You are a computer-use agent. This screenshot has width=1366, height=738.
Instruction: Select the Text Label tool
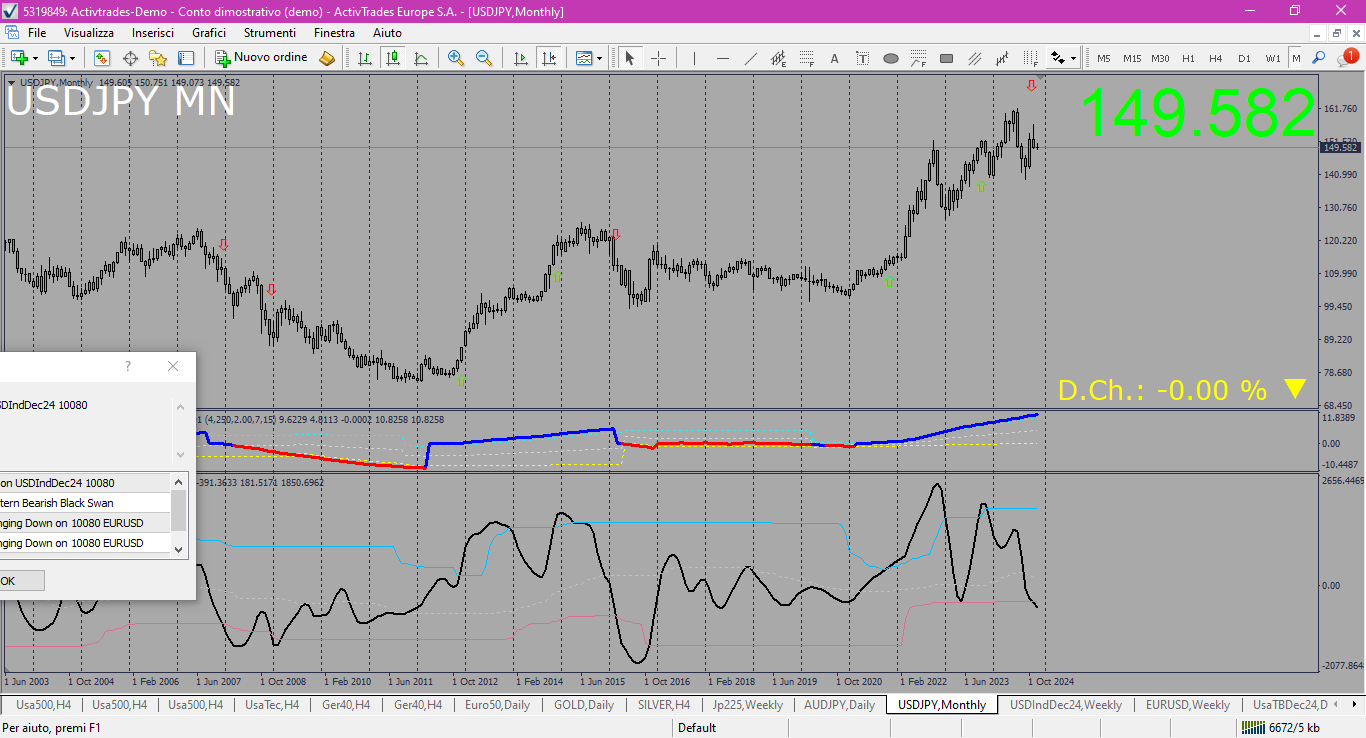[x=862, y=58]
